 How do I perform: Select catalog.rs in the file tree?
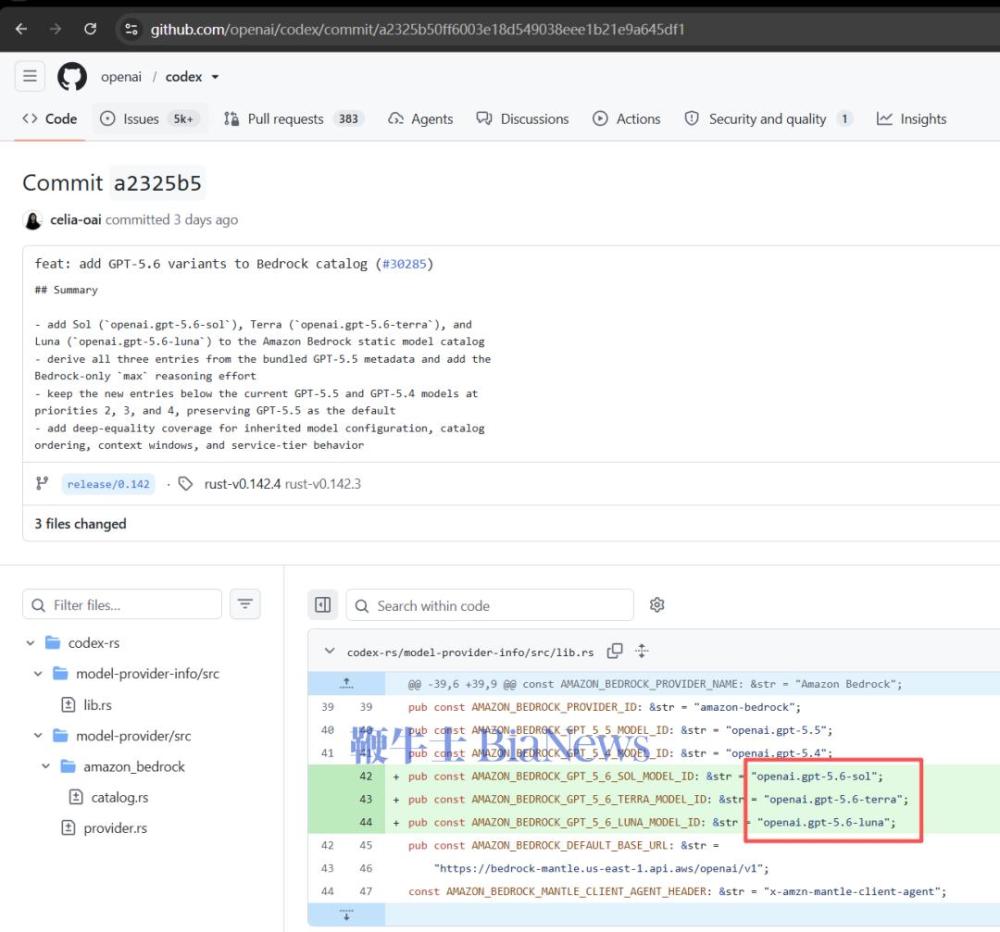coord(119,797)
